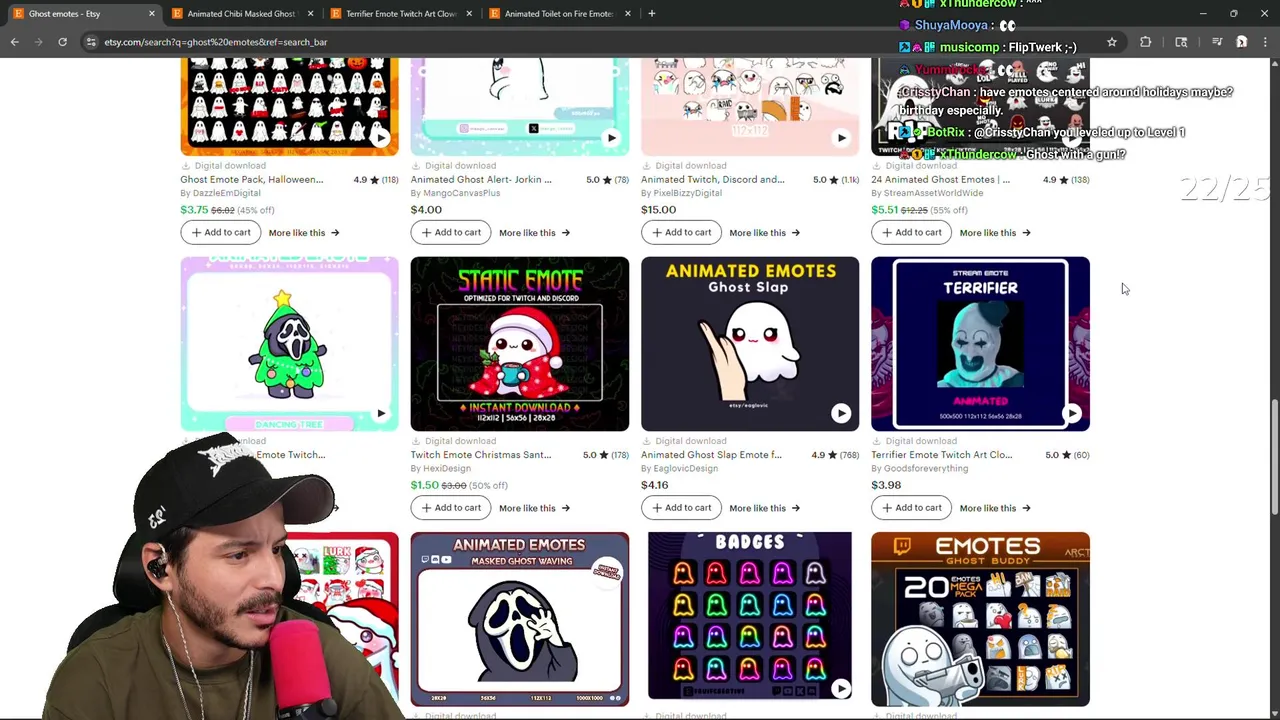More like this for Animated Ghost Alert
Image resolution: width=1280 pixels, height=720 pixels.
pos(534,233)
